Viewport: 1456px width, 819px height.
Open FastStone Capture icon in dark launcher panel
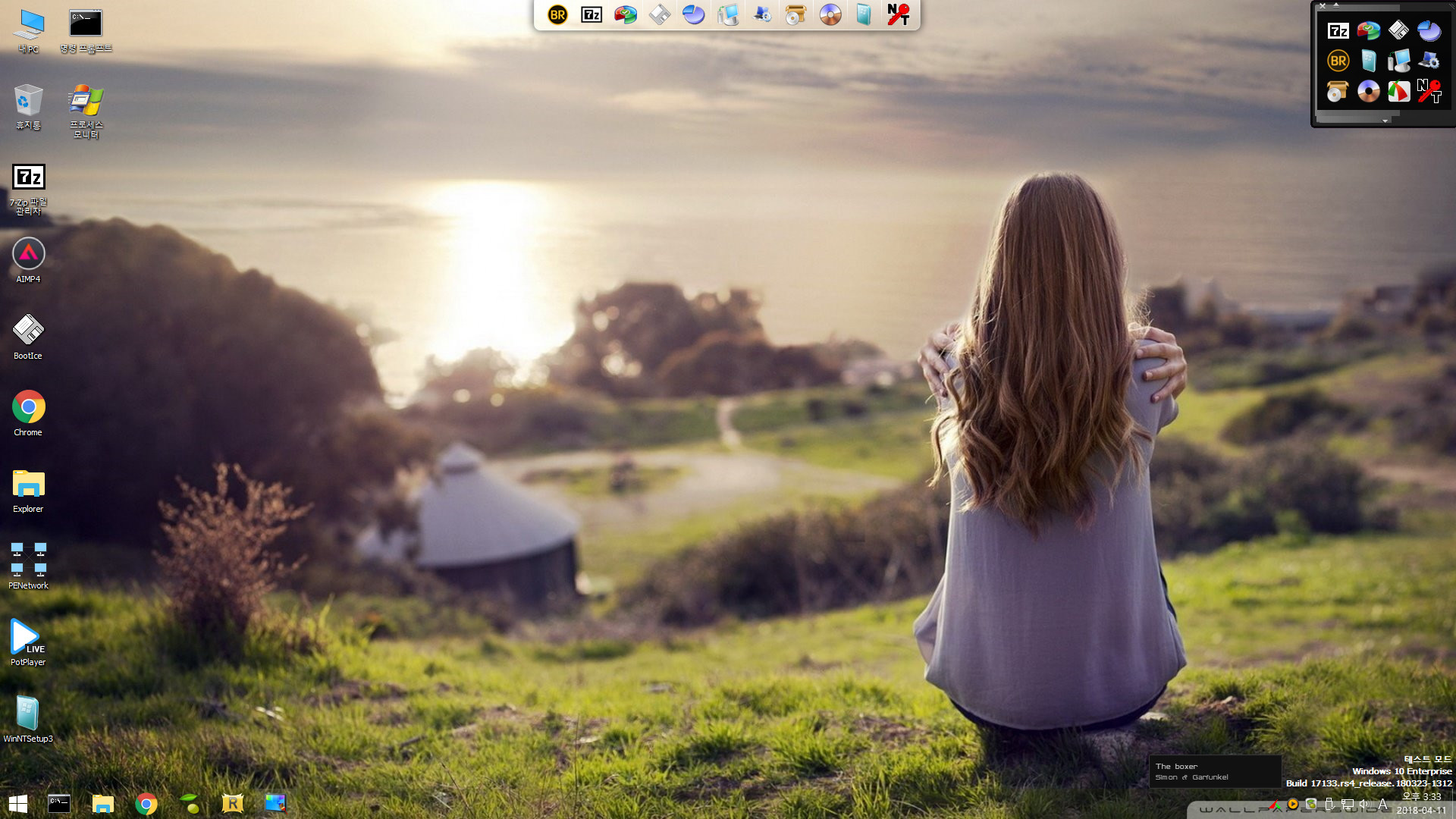point(1398,91)
